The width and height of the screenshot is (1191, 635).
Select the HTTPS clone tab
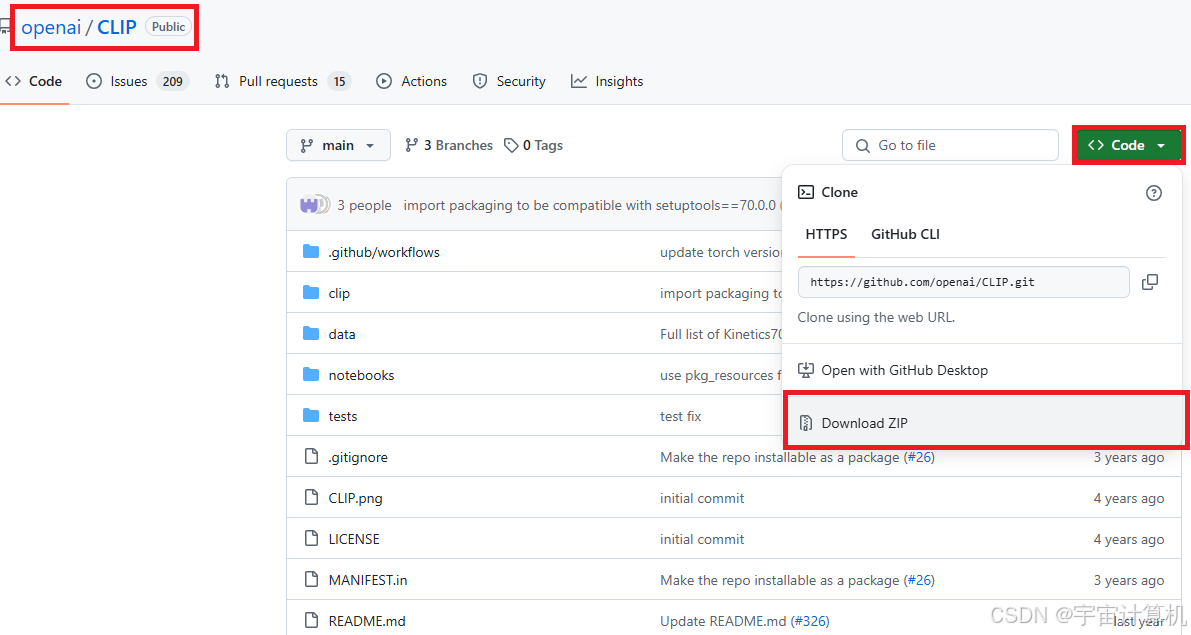[x=826, y=235]
